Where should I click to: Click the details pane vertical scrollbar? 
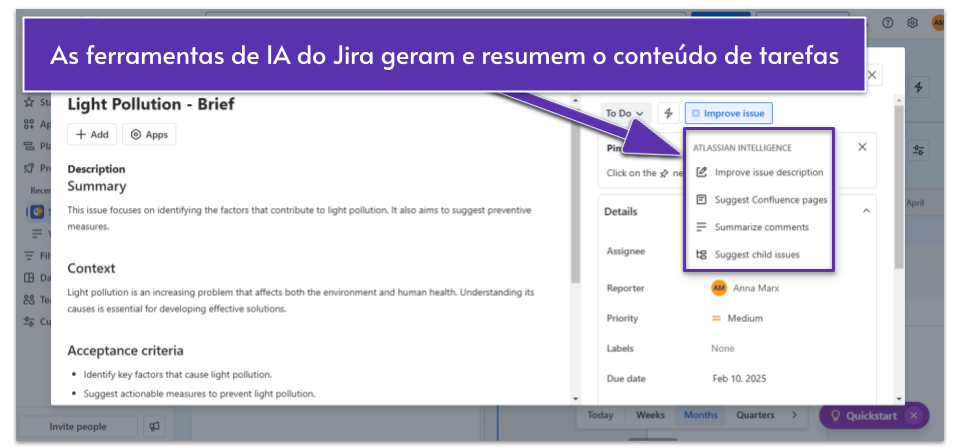point(898,187)
